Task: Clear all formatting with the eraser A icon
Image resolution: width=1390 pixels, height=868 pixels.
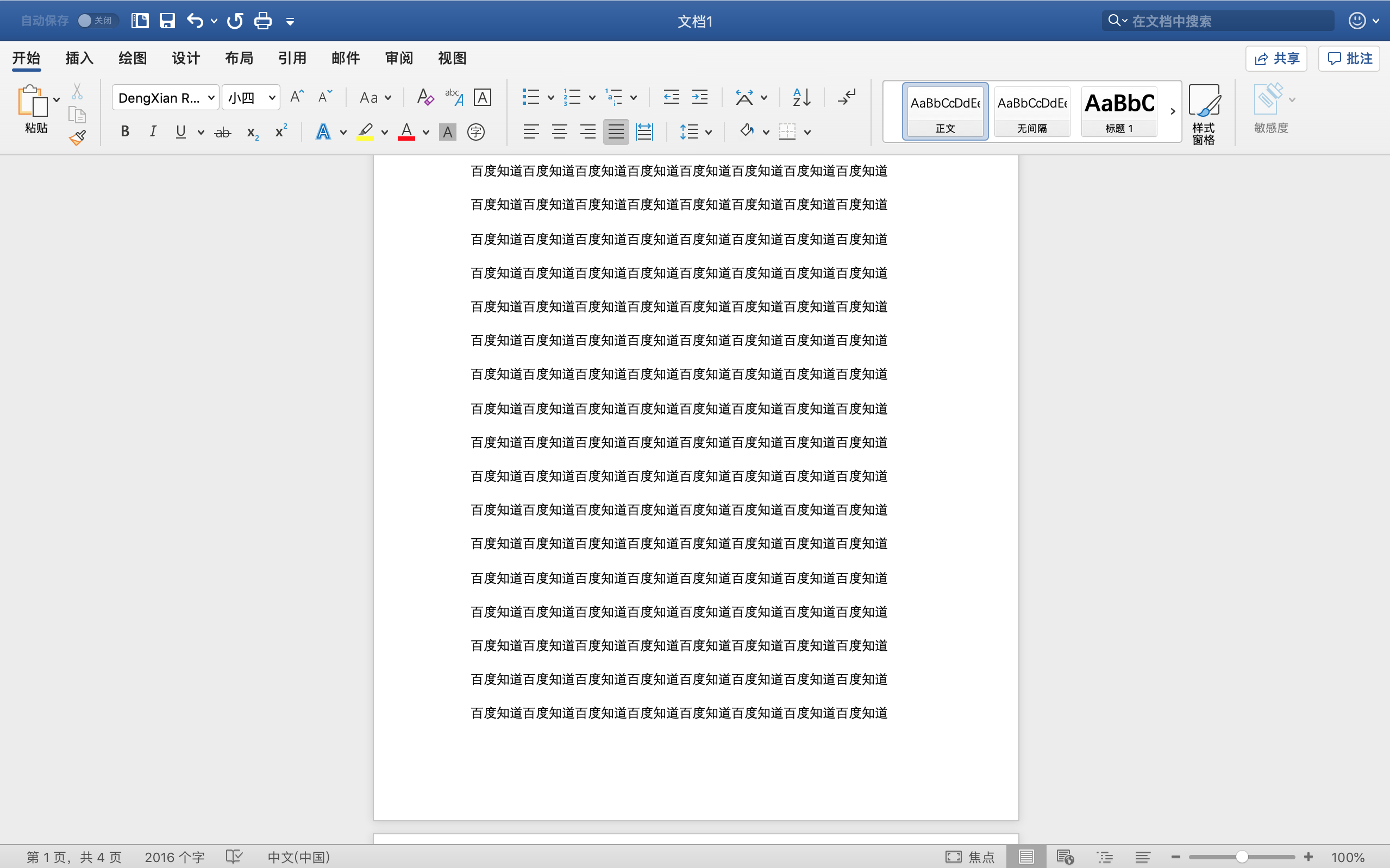Action: tap(425, 97)
